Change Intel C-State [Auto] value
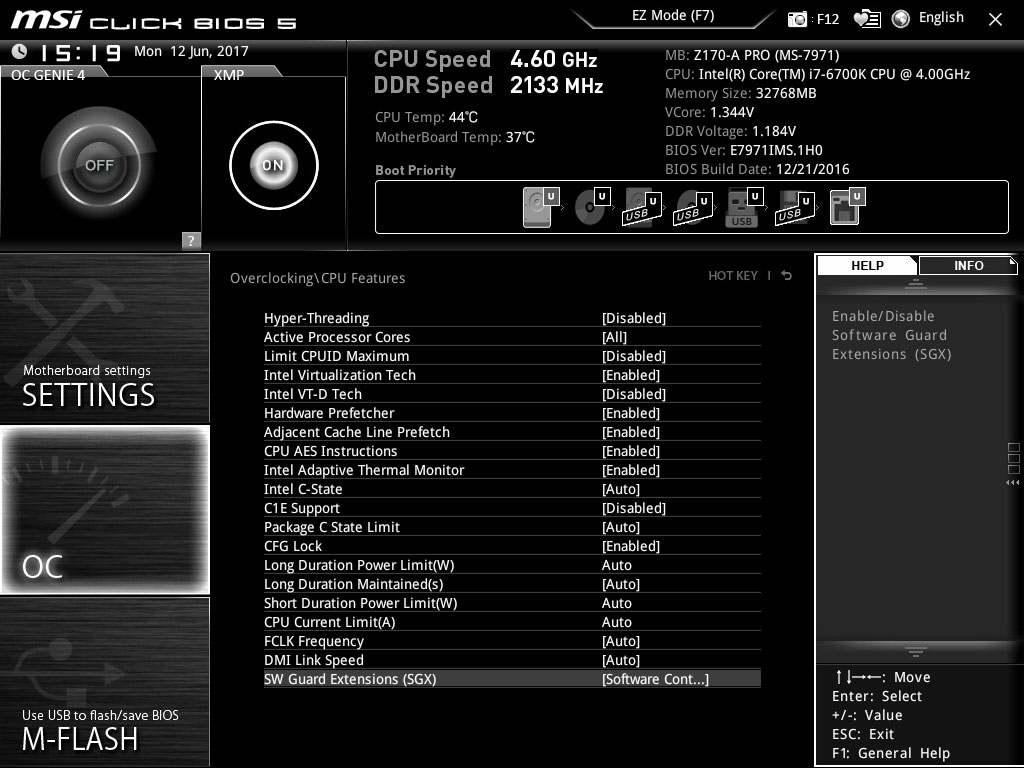The width and height of the screenshot is (1024, 768). tap(620, 489)
